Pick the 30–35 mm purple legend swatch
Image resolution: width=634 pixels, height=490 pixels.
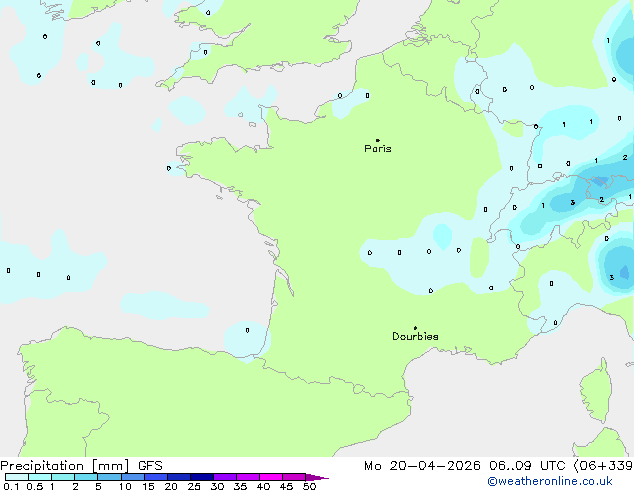225,477
